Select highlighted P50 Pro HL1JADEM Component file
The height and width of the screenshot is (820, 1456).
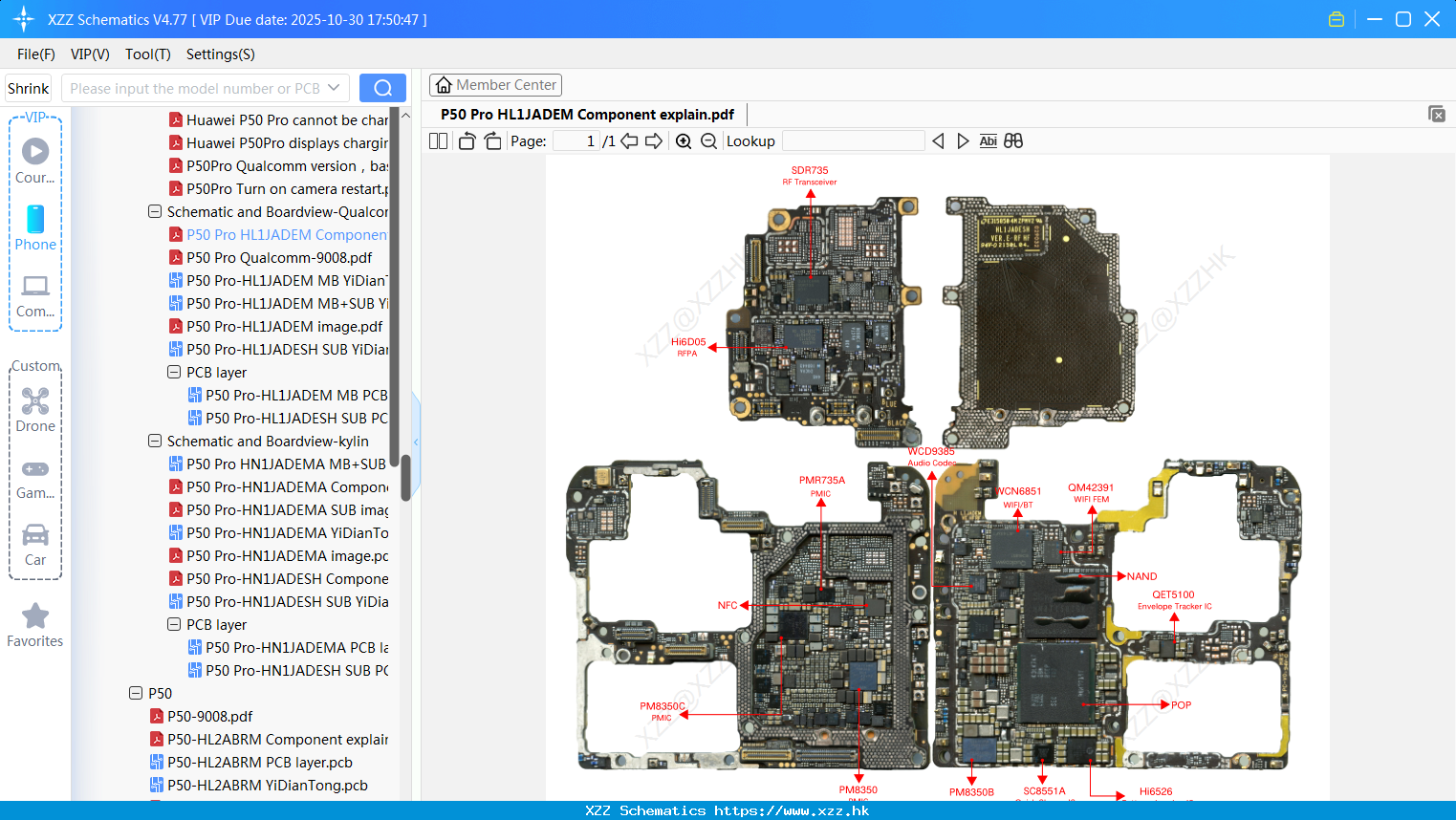pyautogui.click(x=278, y=234)
